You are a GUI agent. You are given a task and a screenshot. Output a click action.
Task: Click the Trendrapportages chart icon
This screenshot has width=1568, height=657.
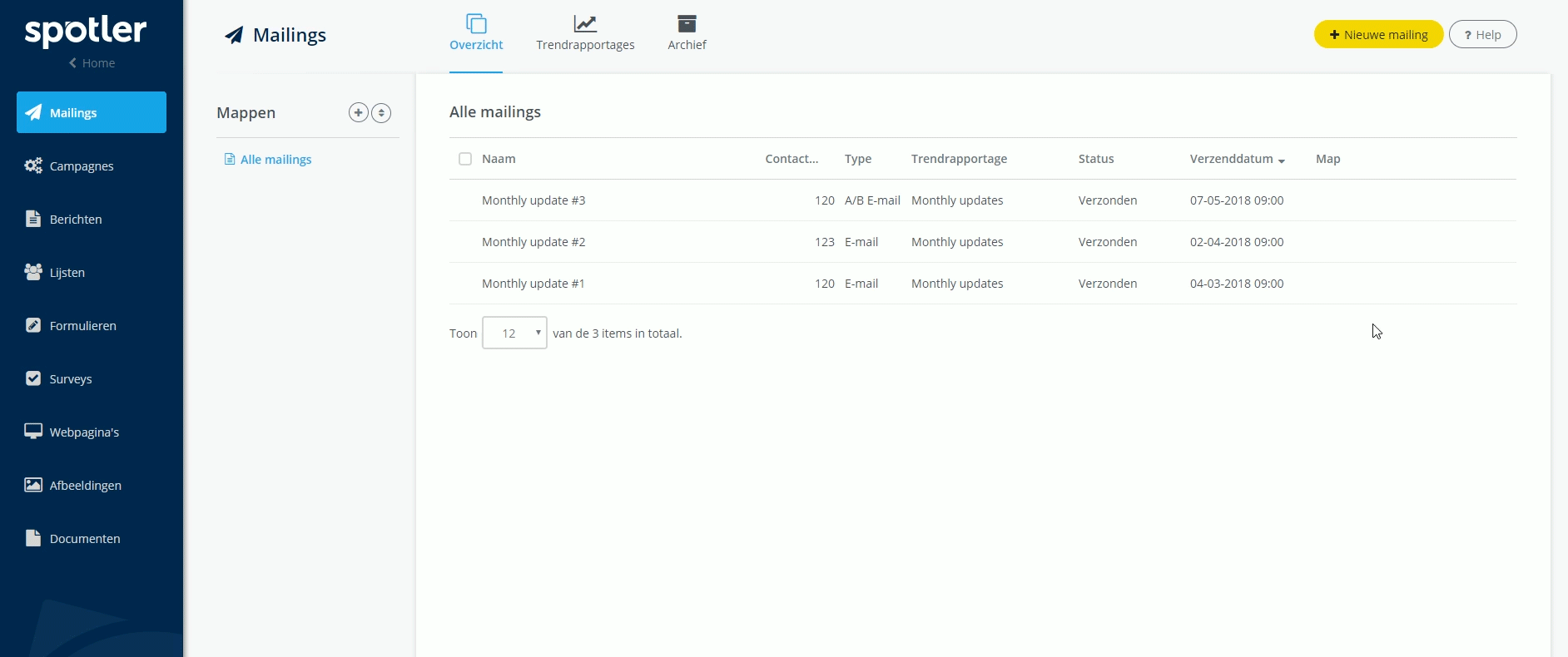(585, 23)
